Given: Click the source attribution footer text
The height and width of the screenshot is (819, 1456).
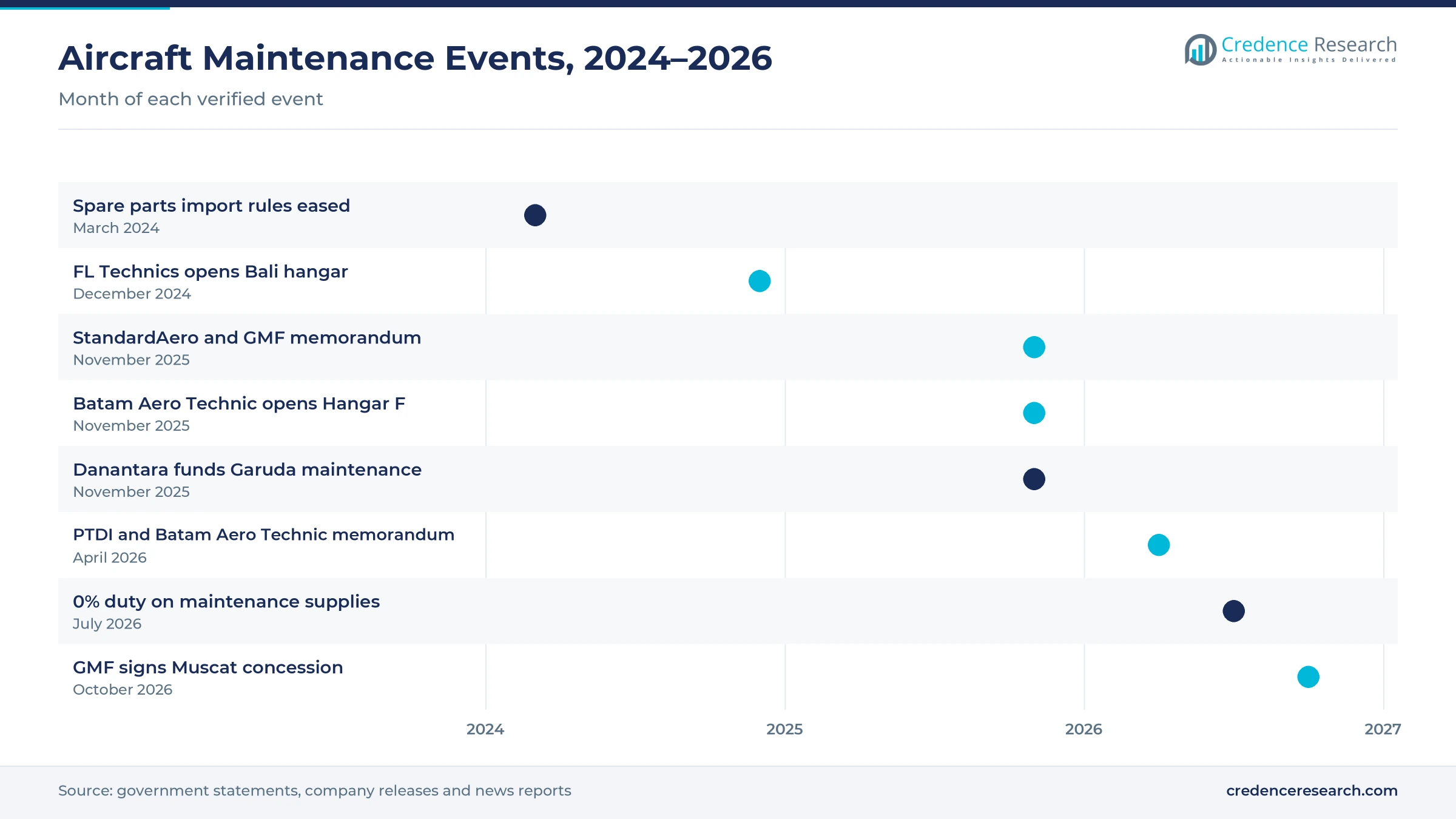Looking at the screenshot, I should tap(315, 790).
